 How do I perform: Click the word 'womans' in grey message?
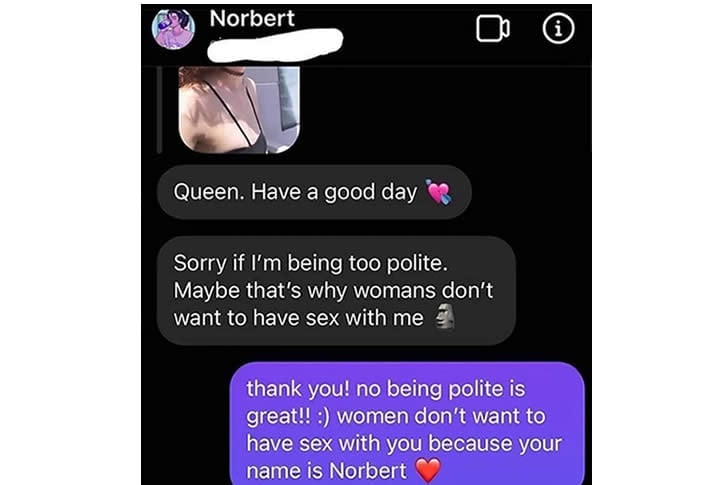[394, 291]
